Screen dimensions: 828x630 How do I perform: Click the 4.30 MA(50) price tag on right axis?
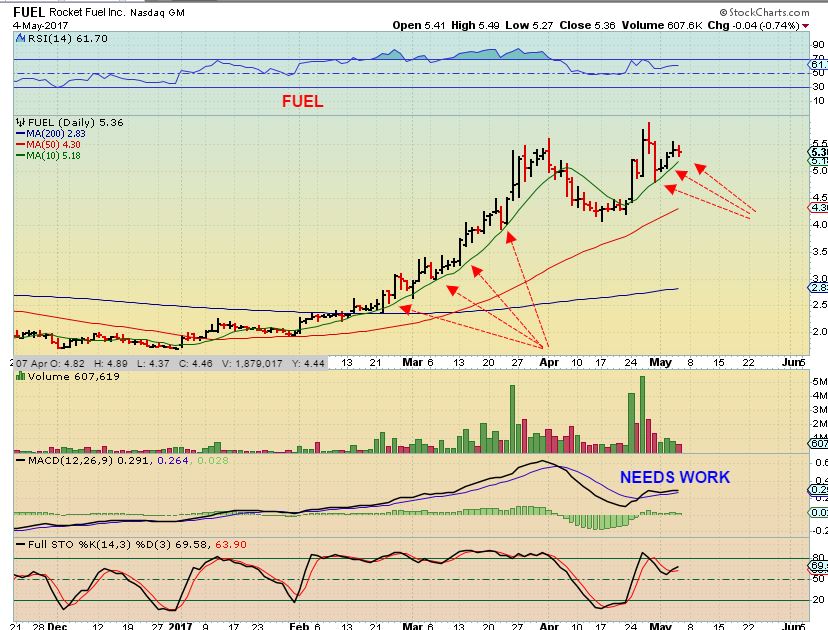818,208
